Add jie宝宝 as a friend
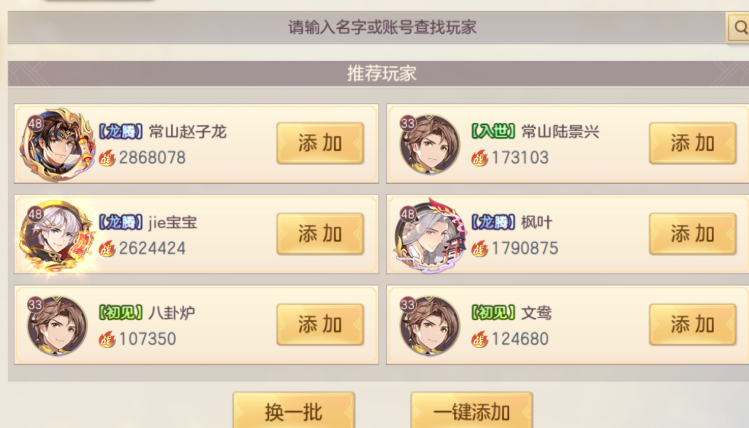 [x=320, y=234]
